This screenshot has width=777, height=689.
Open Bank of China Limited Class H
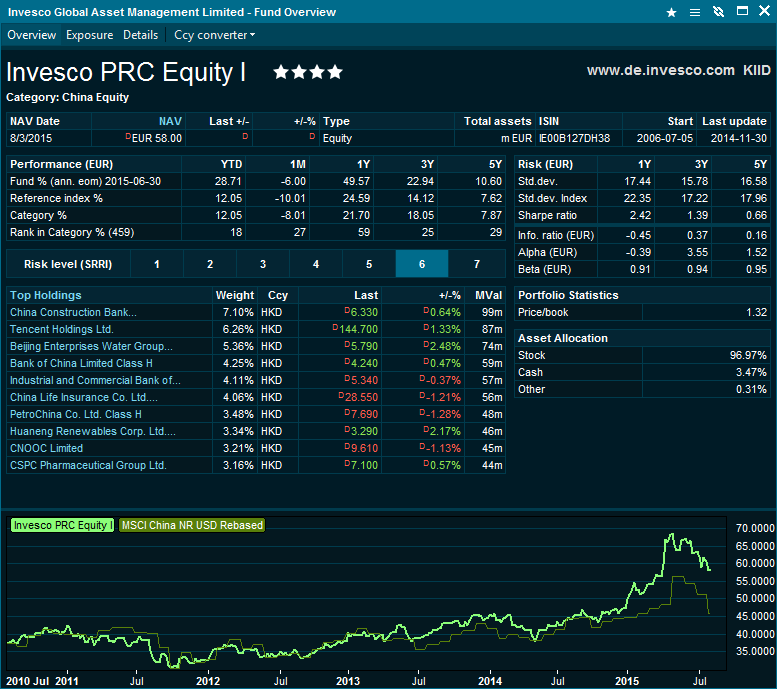(x=81, y=363)
